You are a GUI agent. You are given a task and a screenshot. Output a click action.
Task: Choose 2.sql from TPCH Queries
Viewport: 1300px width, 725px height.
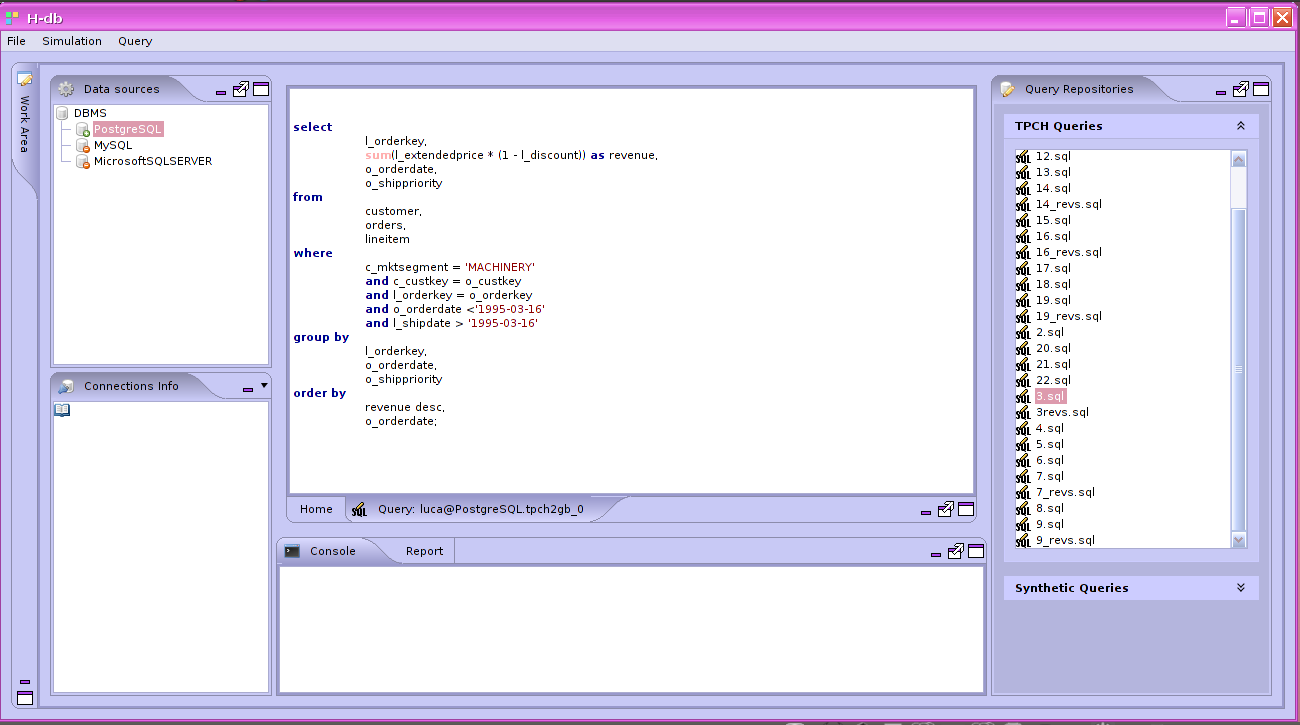[1050, 332]
